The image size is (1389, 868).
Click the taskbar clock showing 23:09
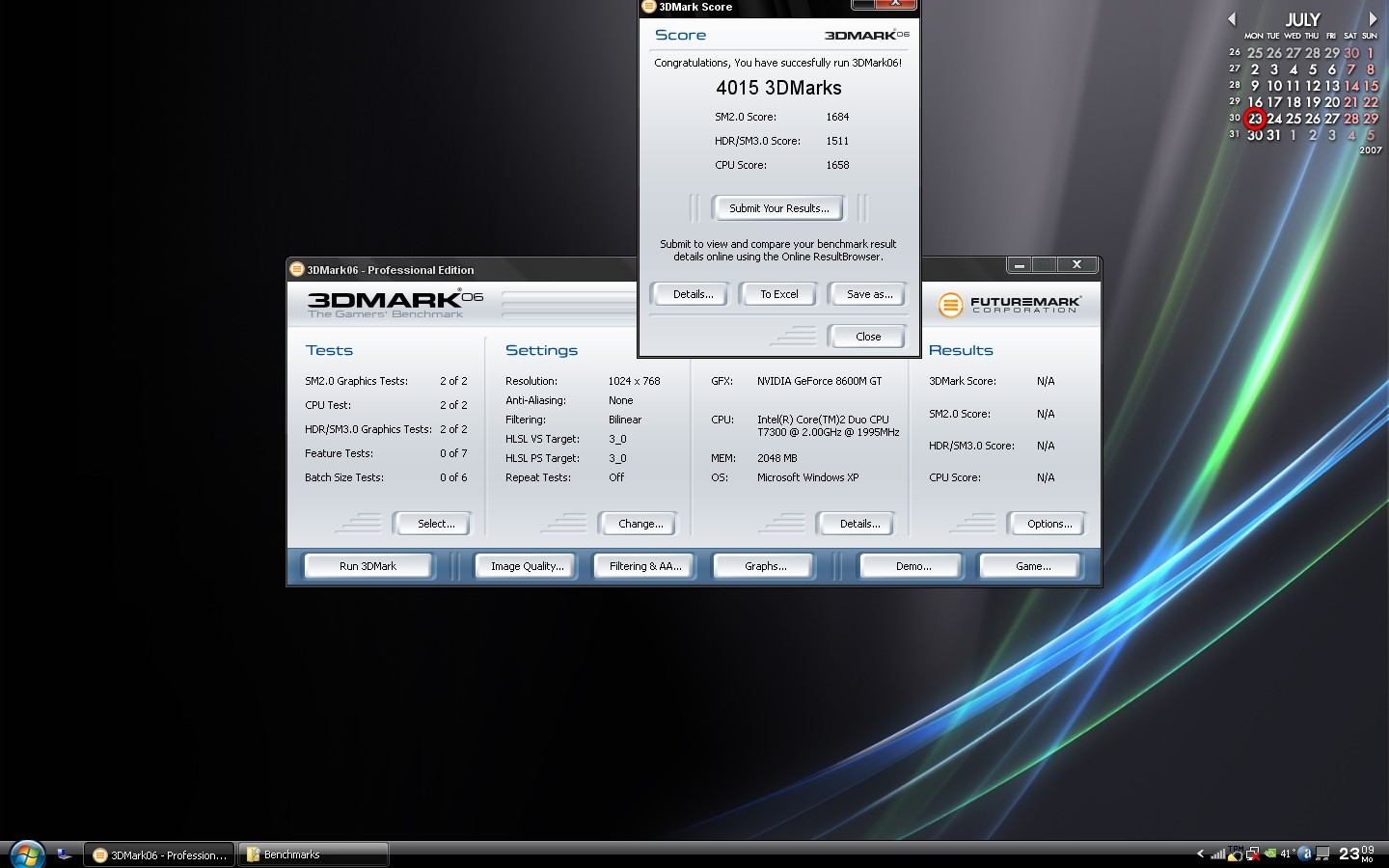(x=1356, y=854)
